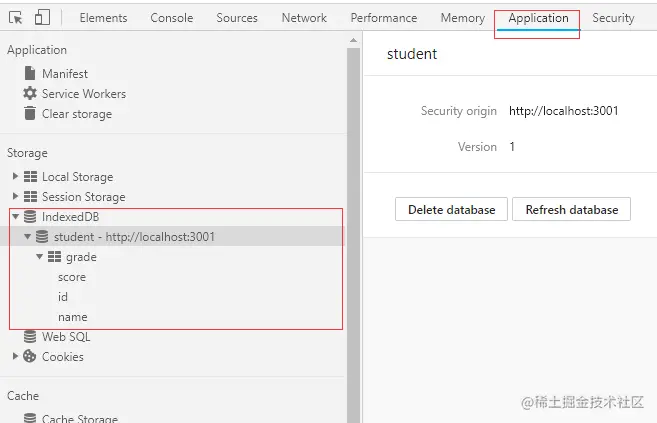Click the Cache Storage database icon
The width and height of the screenshot is (657, 423).
tap(30, 418)
